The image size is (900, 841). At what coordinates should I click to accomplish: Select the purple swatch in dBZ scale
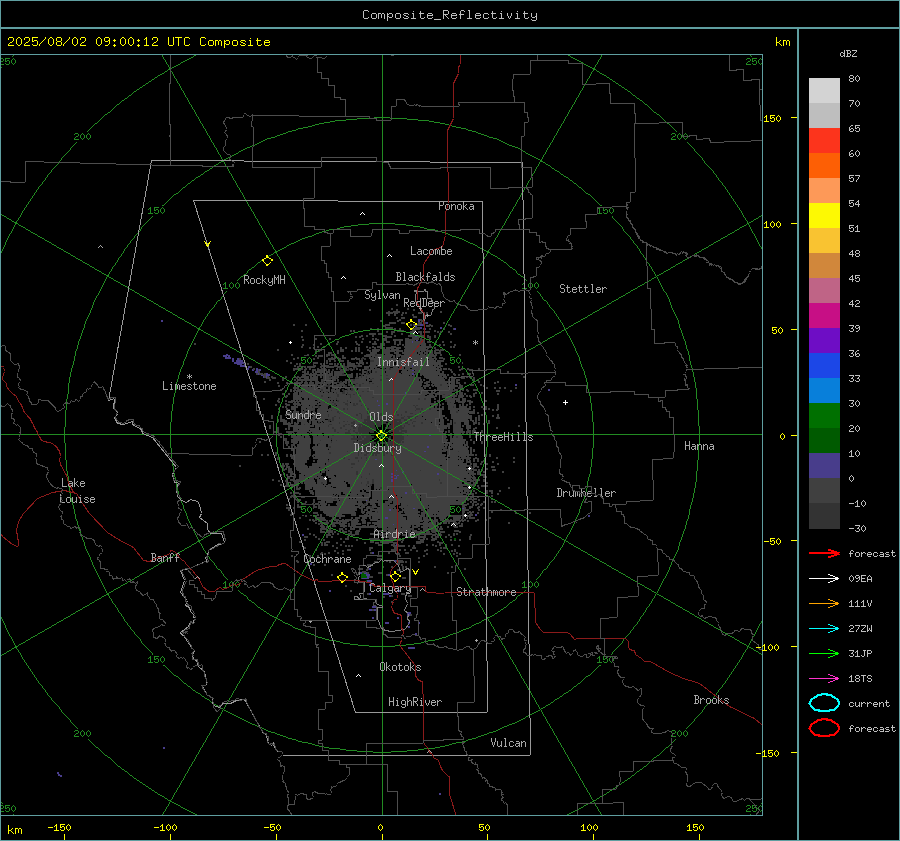[x=824, y=340]
